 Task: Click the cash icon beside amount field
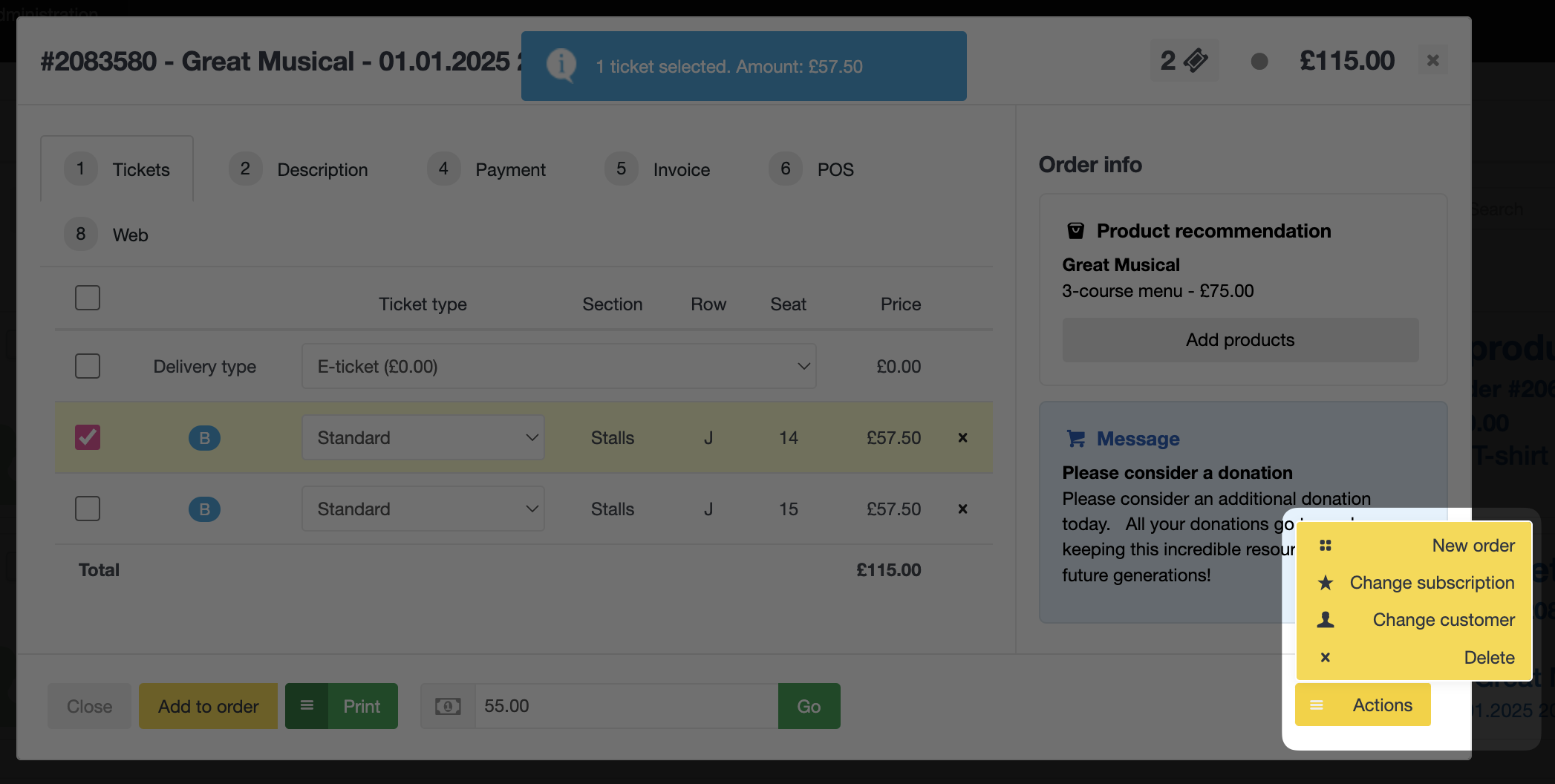pyautogui.click(x=448, y=706)
